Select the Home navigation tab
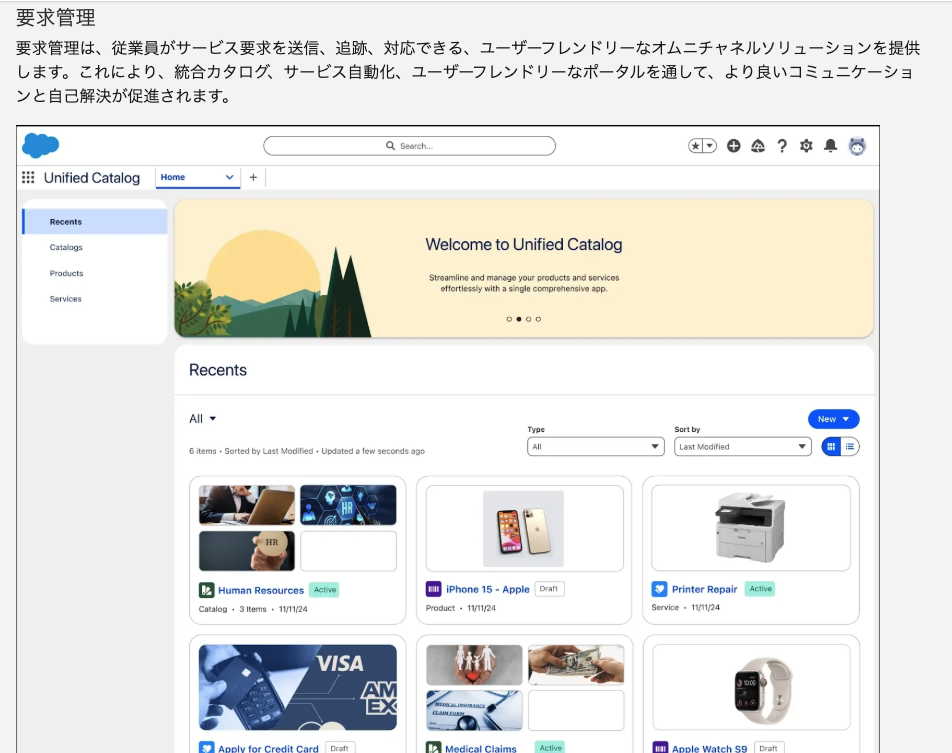Image resolution: width=952 pixels, height=753 pixels. 173,177
